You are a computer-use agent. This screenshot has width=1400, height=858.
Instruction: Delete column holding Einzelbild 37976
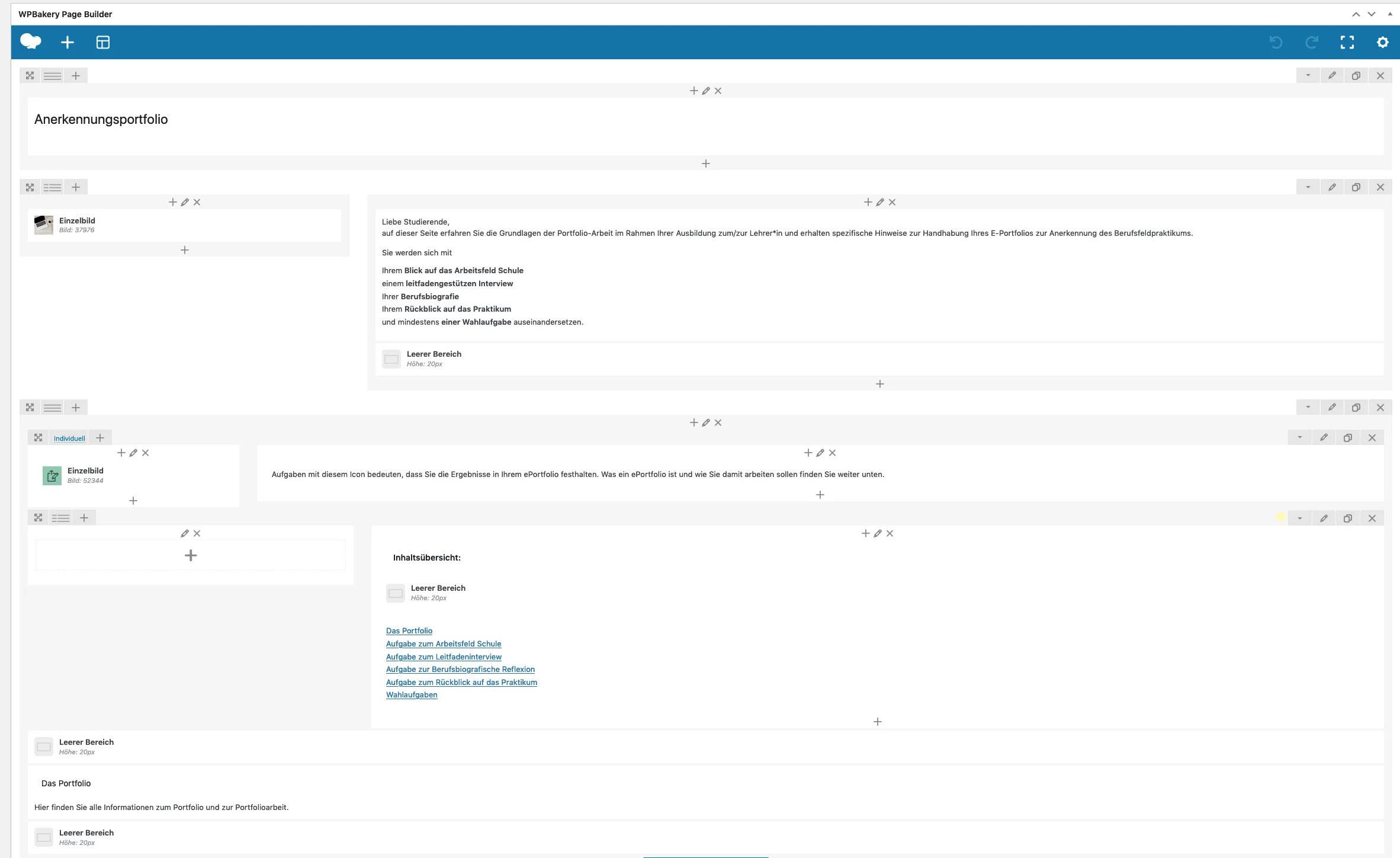coord(197,202)
